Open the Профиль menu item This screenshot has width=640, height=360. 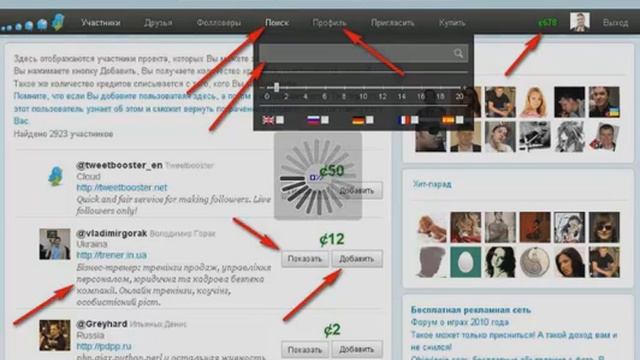point(329,23)
